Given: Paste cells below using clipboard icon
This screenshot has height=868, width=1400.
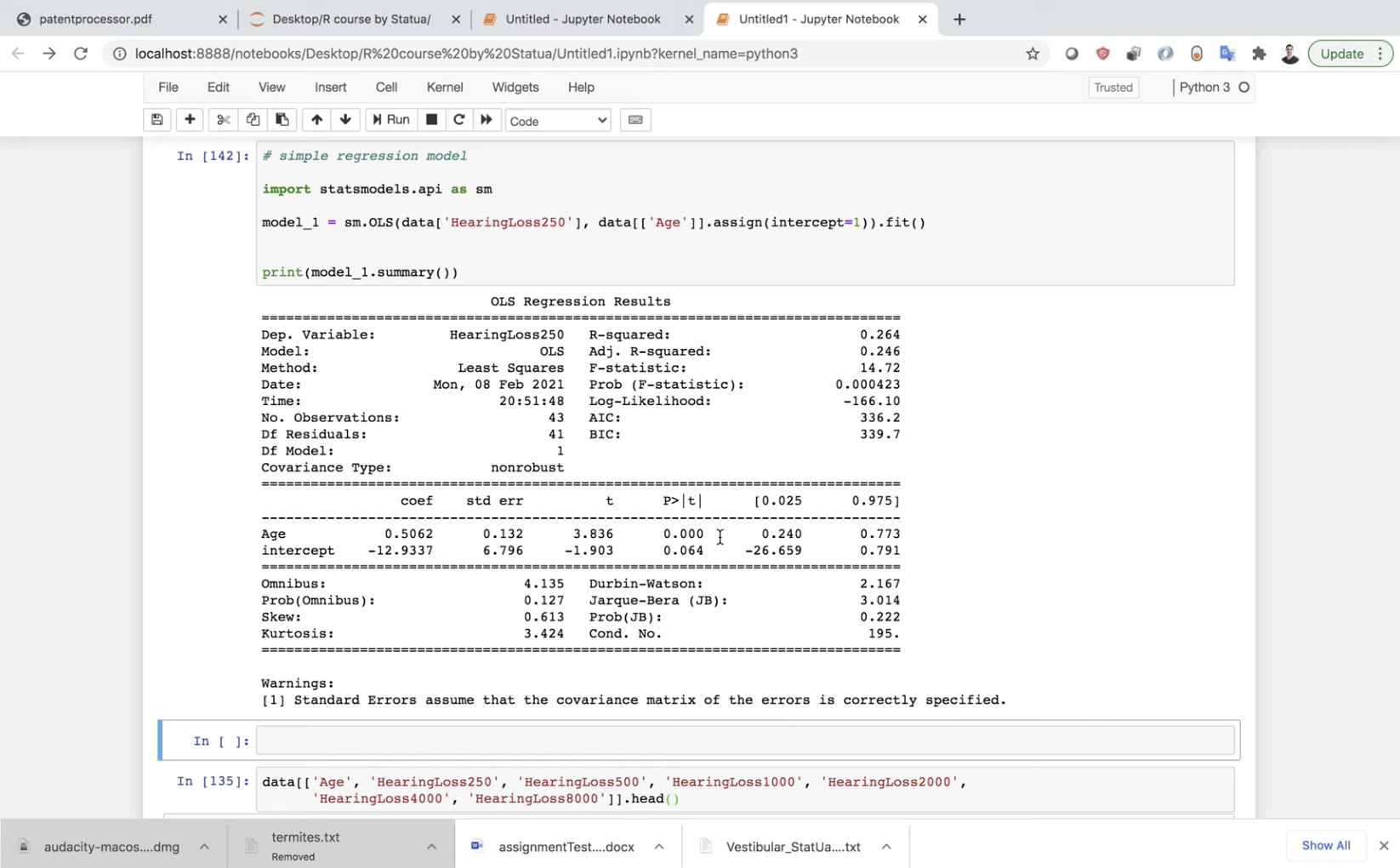Looking at the screenshot, I should tap(282, 120).
